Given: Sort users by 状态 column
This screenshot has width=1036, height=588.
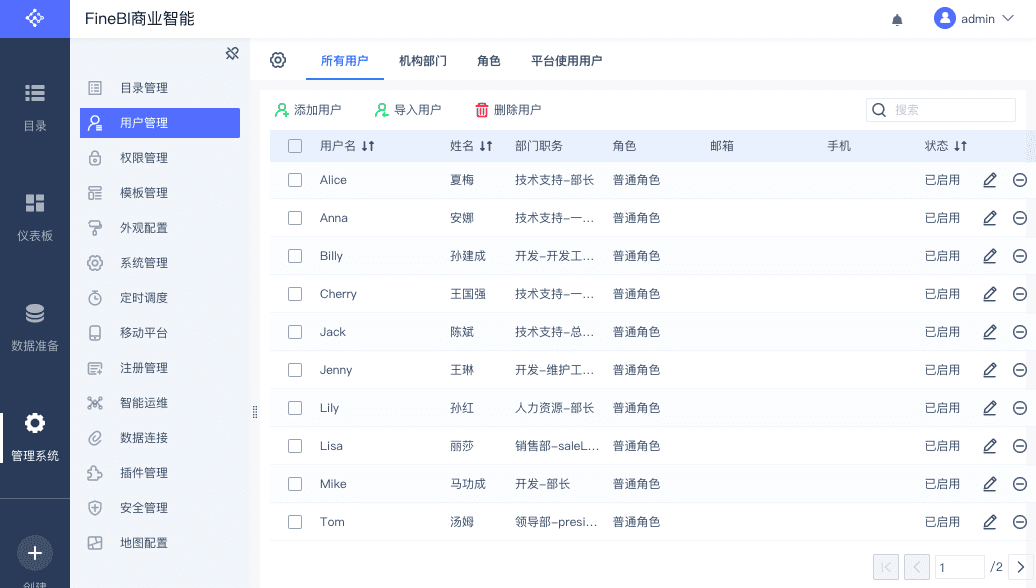Looking at the screenshot, I should [960, 146].
